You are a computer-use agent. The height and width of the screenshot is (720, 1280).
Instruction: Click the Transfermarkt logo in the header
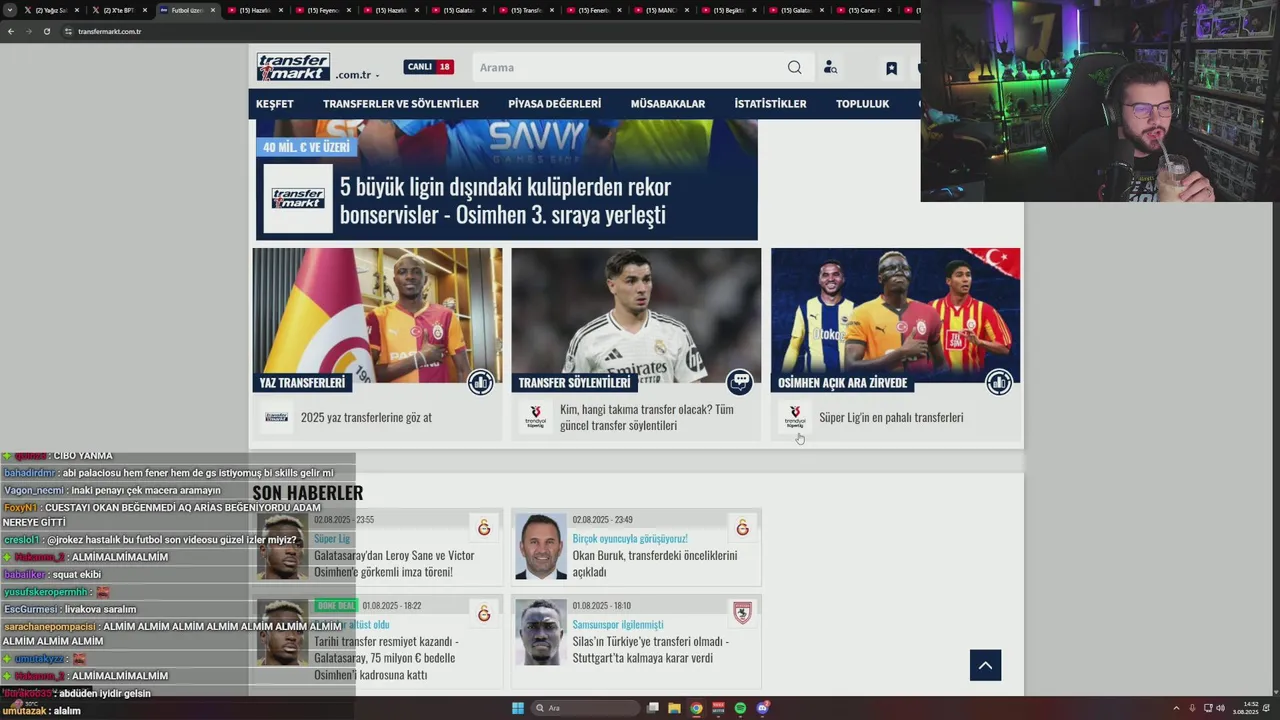tap(293, 67)
